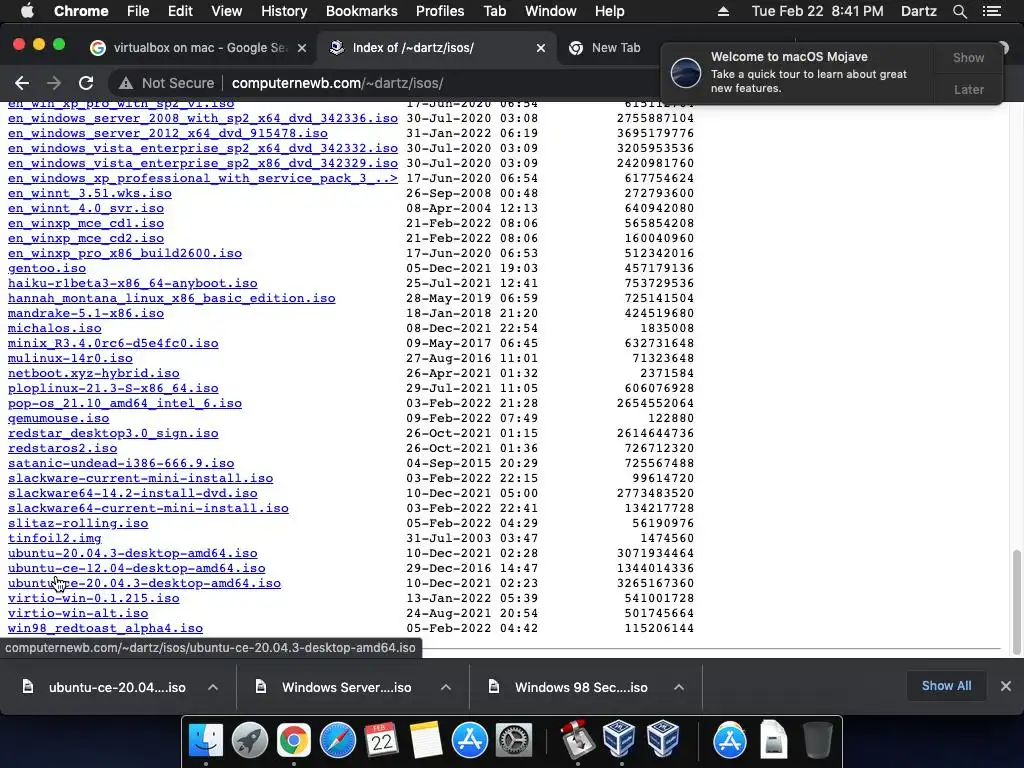The height and width of the screenshot is (768, 1024).
Task: Click the Chrome icon in the Dock
Action: pyautogui.click(x=293, y=741)
